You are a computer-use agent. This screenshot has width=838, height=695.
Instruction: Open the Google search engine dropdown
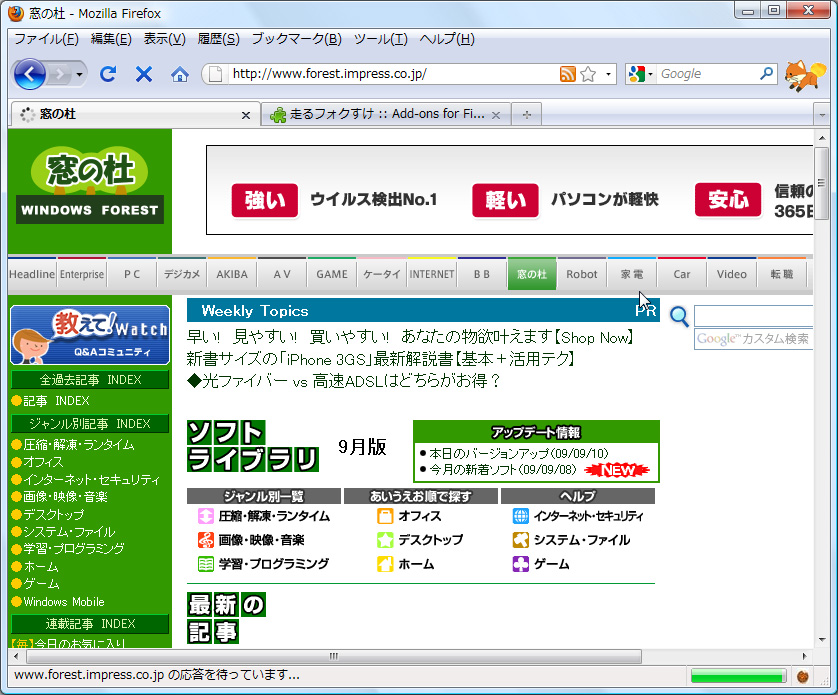tap(651, 74)
